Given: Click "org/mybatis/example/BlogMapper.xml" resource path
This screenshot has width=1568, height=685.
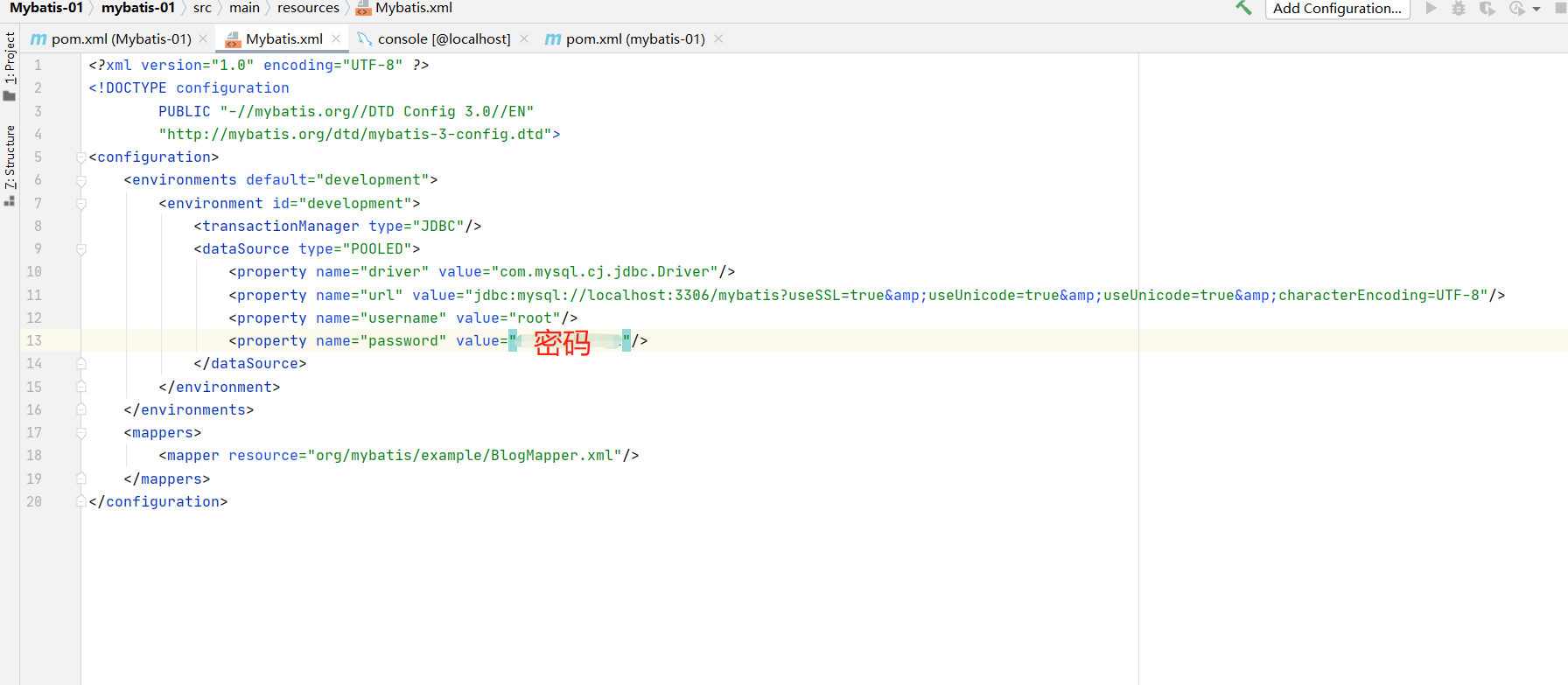Looking at the screenshot, I should 465,456.
